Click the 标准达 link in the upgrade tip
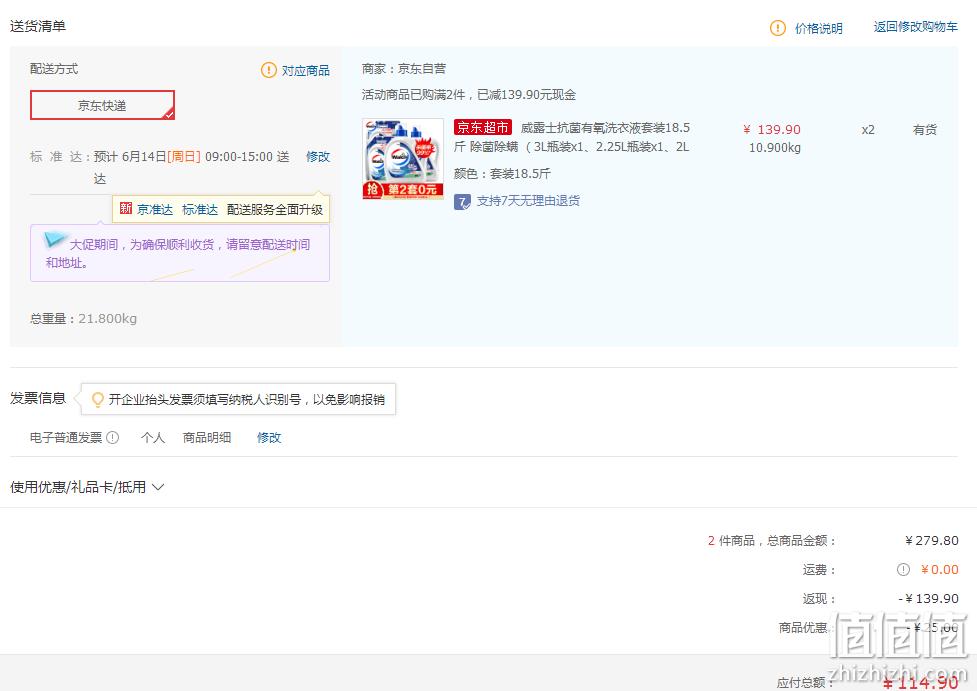The image size is (977, 691). point(200,209)
